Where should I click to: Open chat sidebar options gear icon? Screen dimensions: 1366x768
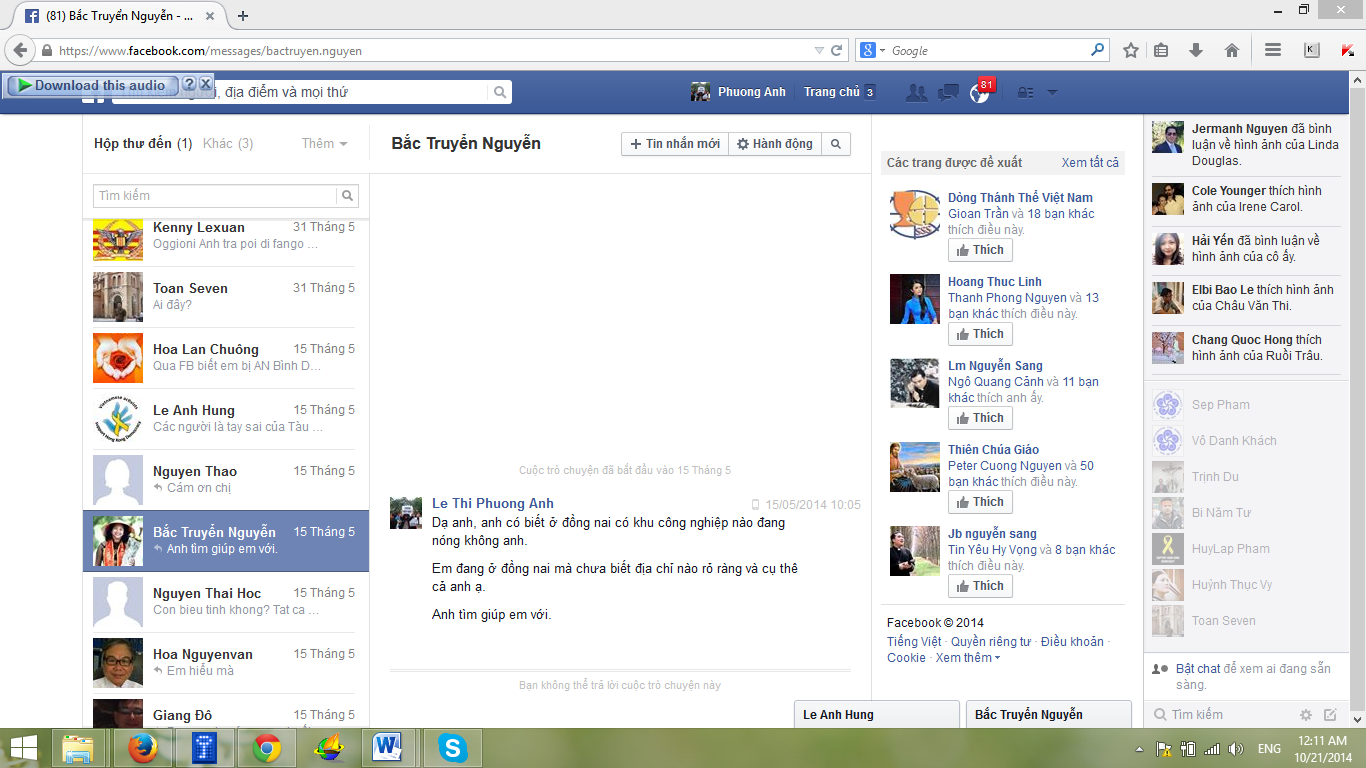[1305, 715]
